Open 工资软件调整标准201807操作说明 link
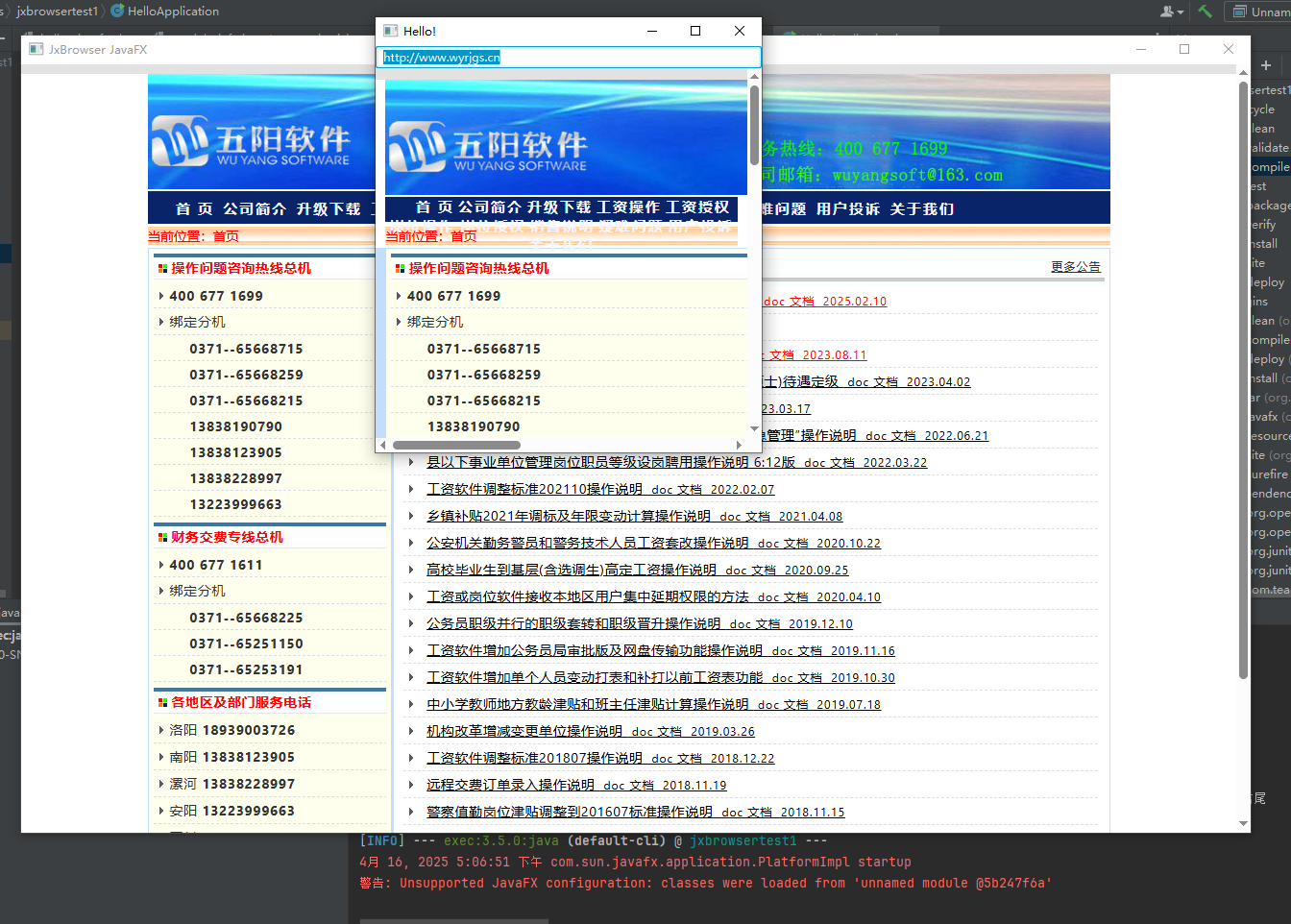This screenshot has height=924, width=1291. (600, 758)
